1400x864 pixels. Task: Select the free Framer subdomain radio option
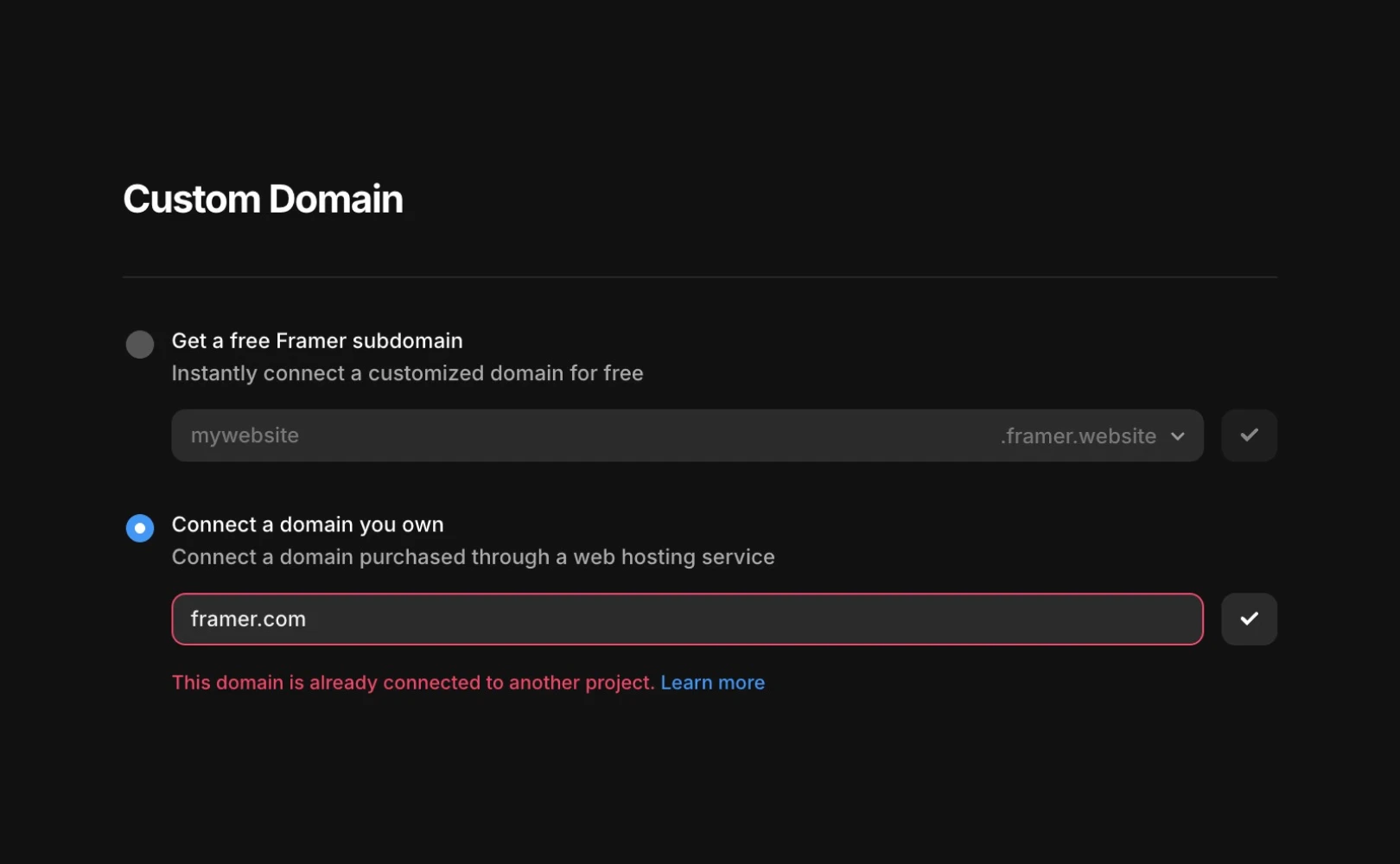click(140, 344)
